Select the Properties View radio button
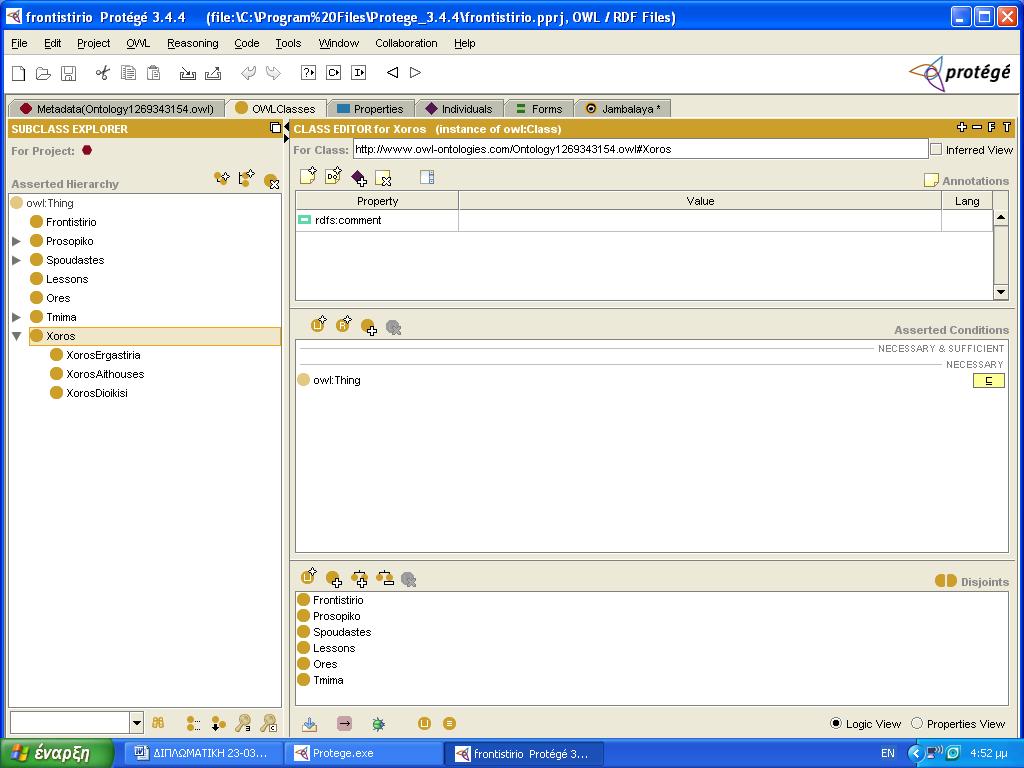 pos(917,724)
